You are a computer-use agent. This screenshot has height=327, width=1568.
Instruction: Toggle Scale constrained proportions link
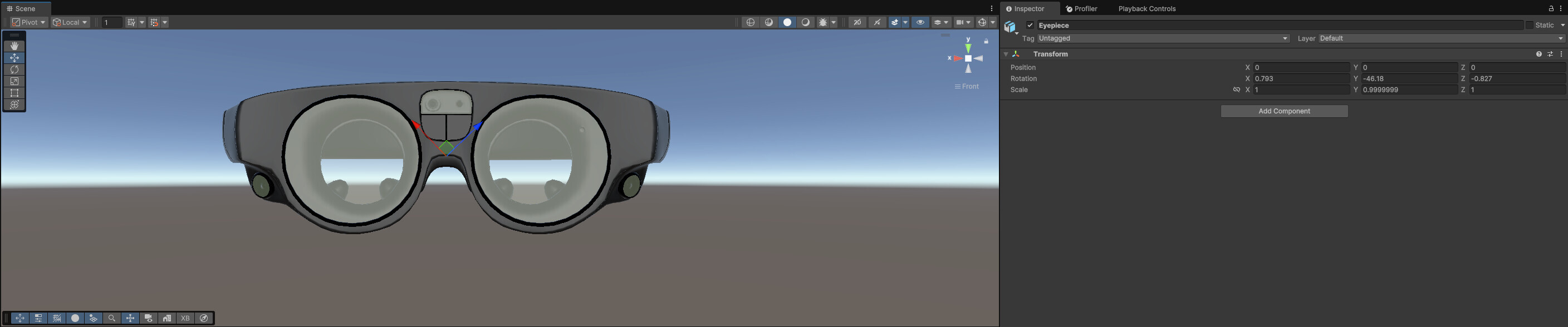click(1236, 90)
